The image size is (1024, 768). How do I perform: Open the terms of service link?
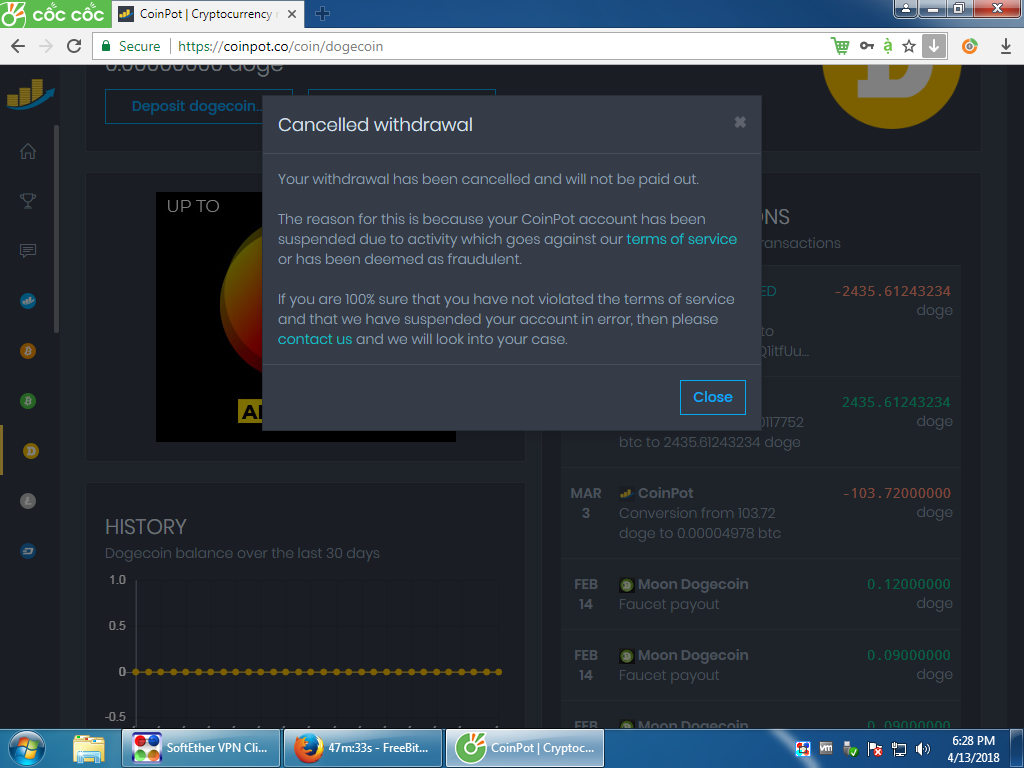[681, 239]
